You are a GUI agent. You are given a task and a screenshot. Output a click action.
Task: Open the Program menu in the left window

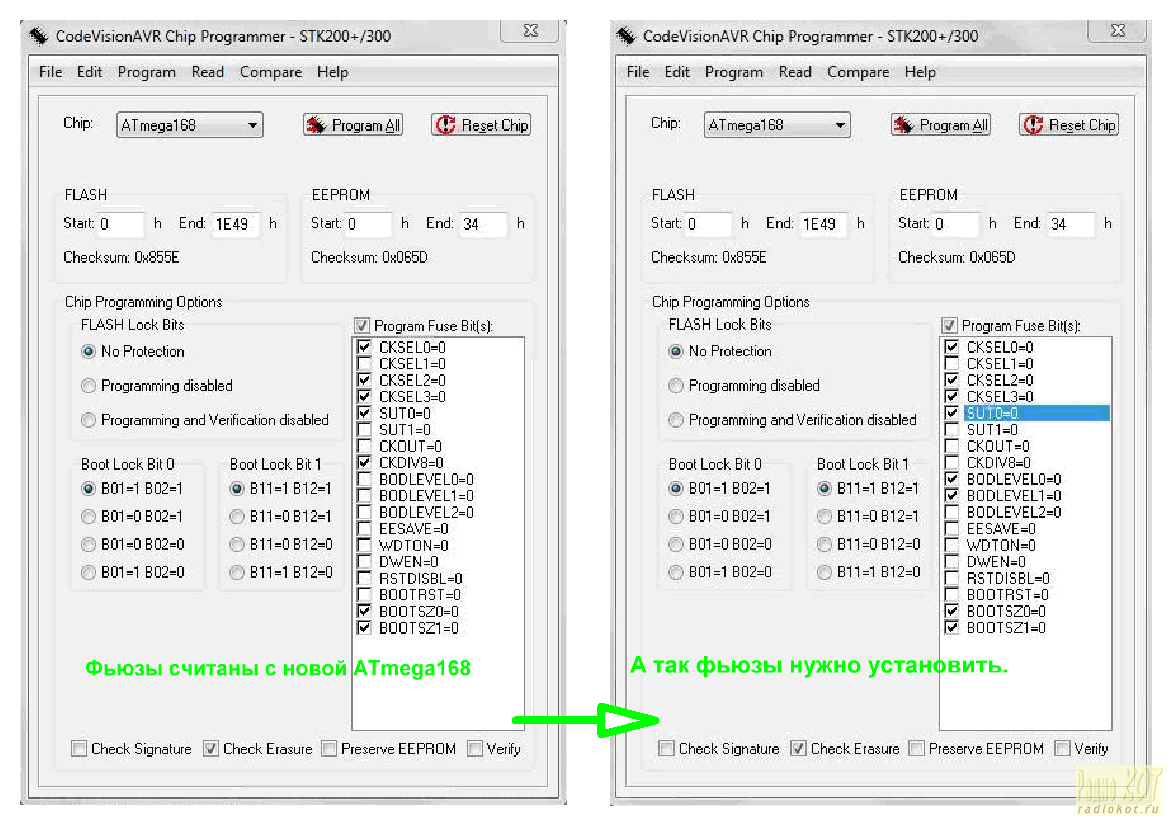pos(147,72)
